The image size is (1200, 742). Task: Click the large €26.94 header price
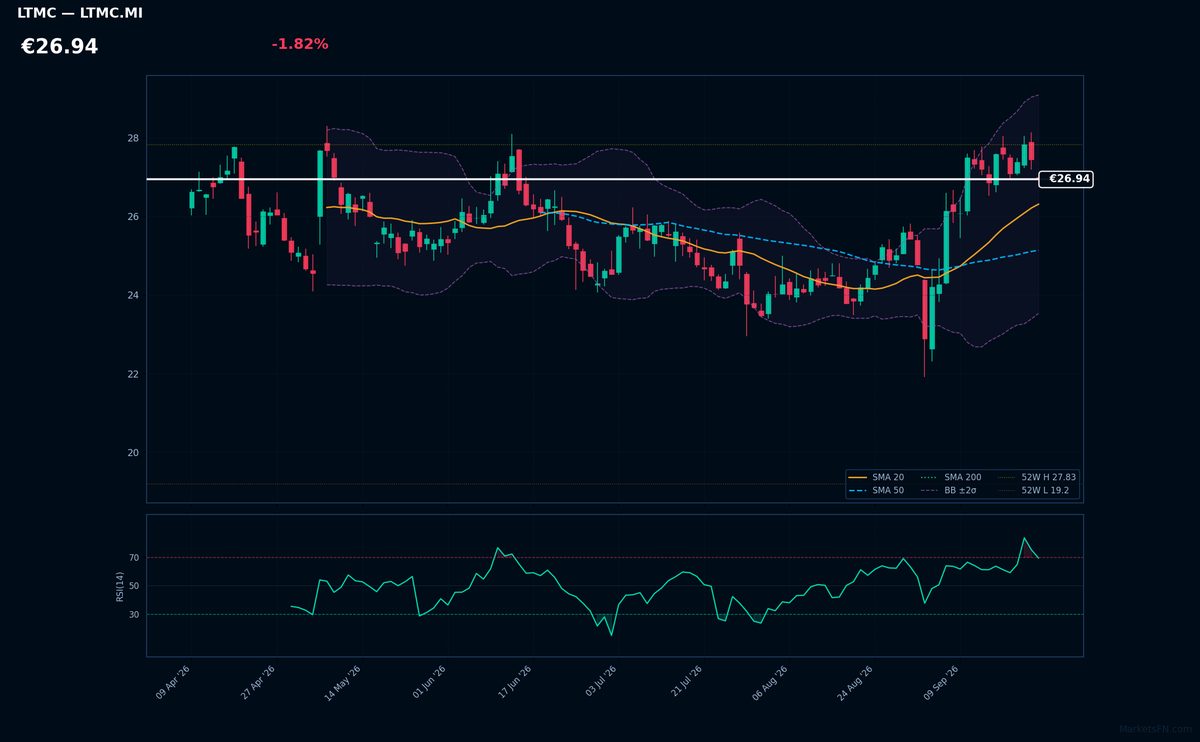point(59,47)
